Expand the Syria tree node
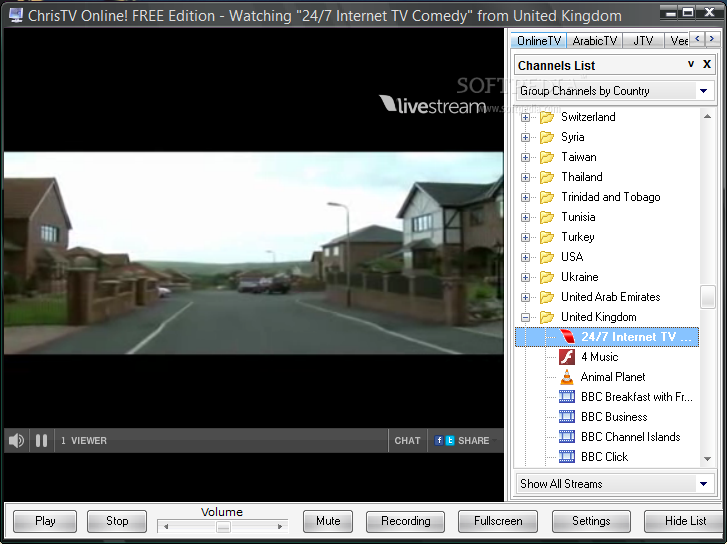727x544 pixels. [x=525, y=137]
